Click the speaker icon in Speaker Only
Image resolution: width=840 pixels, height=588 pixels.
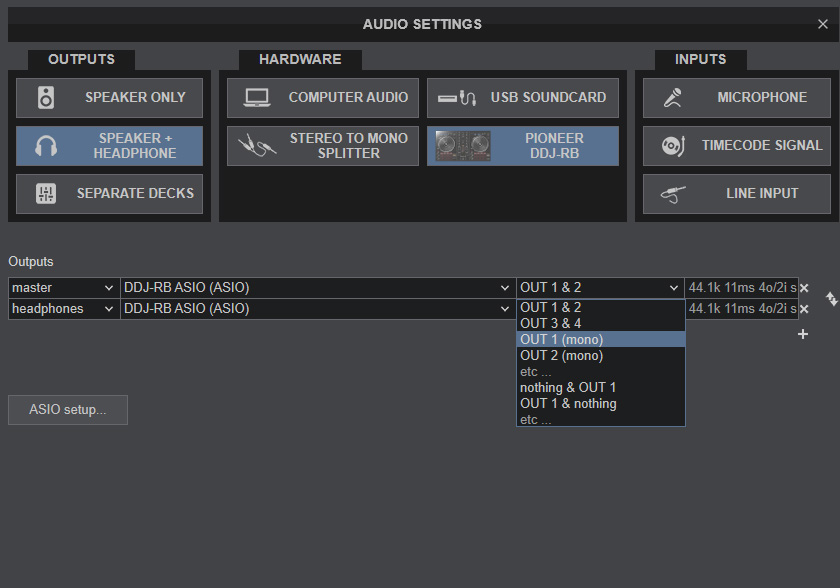(x=46, y=97)
